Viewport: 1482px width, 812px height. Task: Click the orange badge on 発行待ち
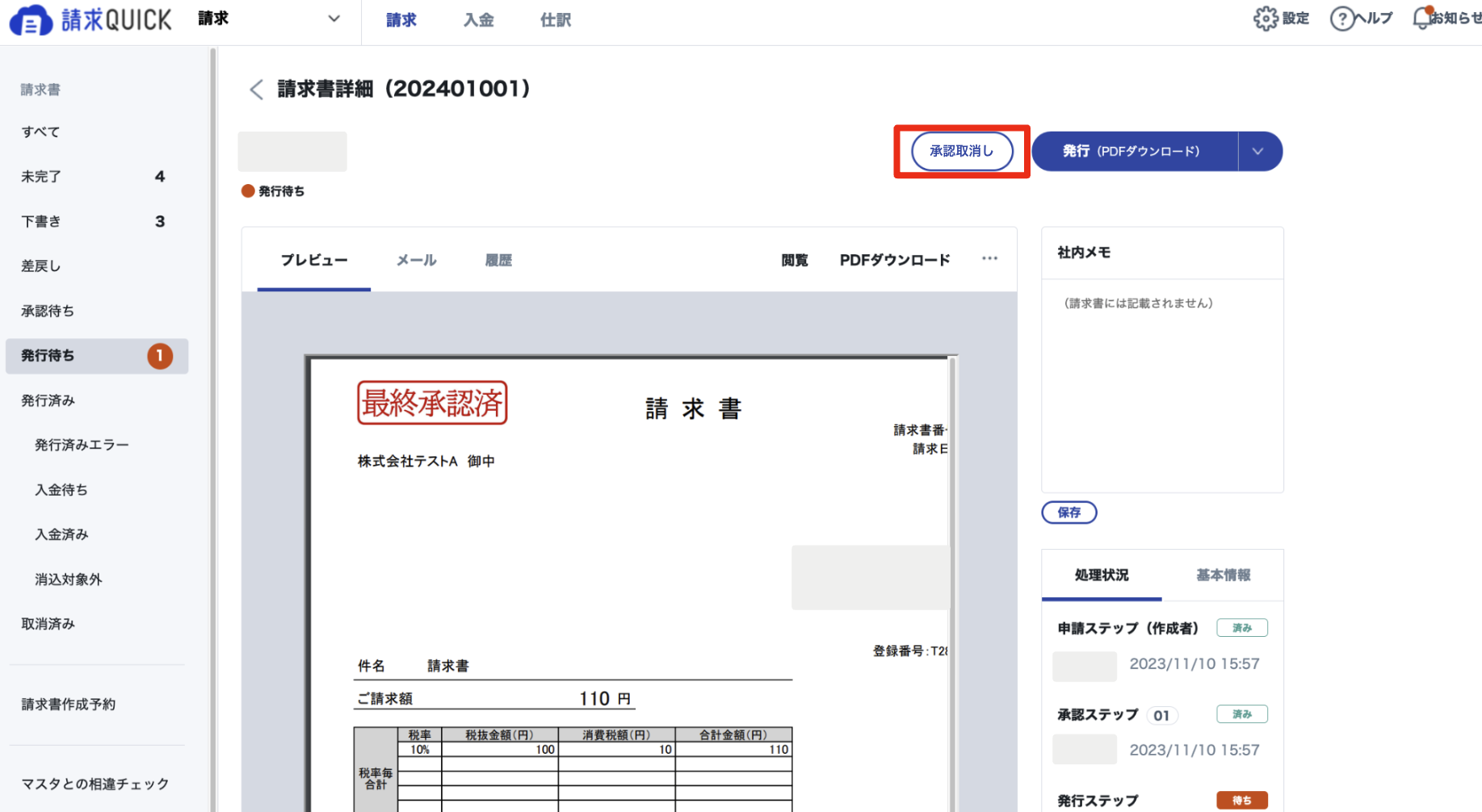(160, 356)
